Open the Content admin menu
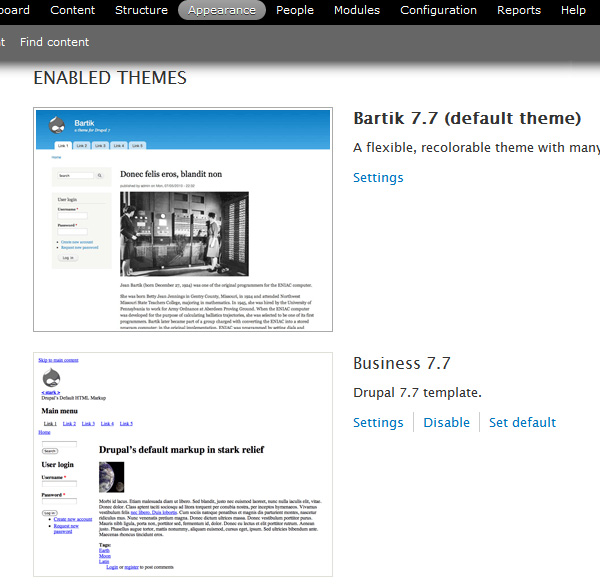This screenshot has width=600, height=585. [x=72, y=10]
